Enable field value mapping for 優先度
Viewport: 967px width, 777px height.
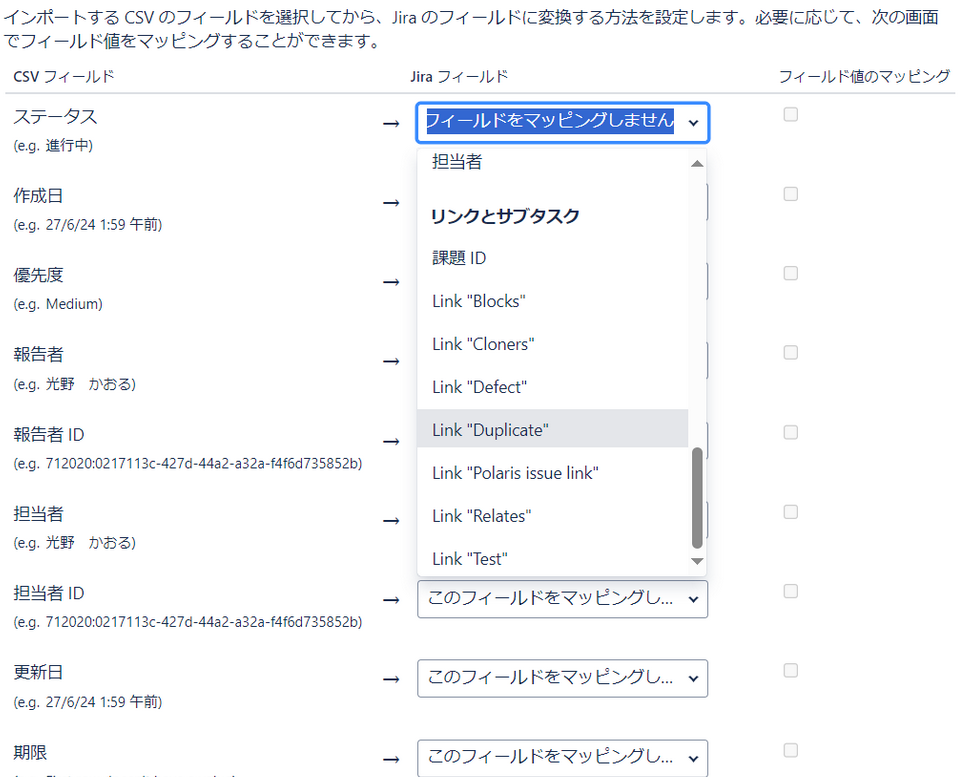(x=790, y=273)
